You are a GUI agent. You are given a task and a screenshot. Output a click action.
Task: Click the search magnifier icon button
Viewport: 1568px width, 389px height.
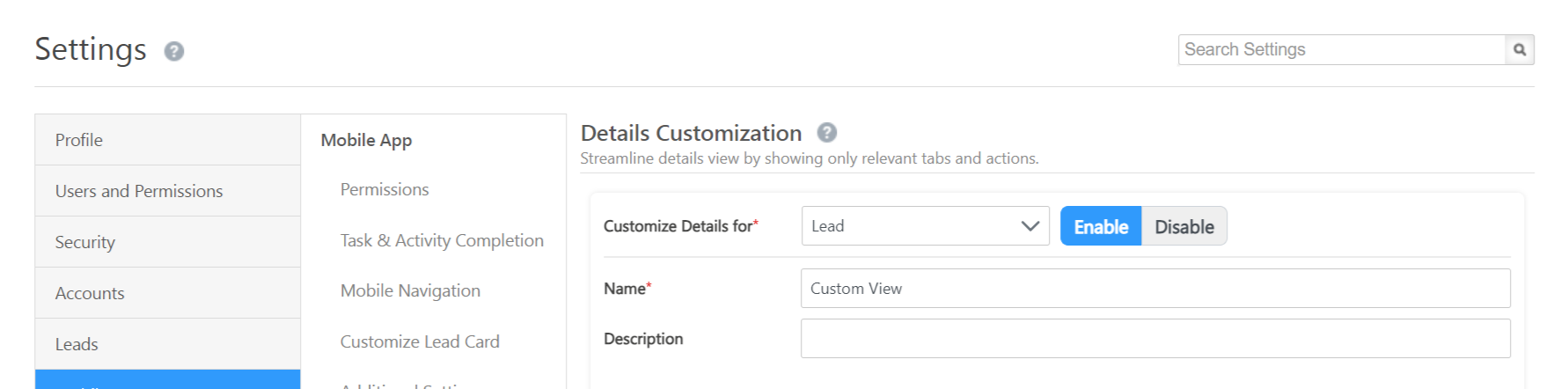(x=1520, y=50)
